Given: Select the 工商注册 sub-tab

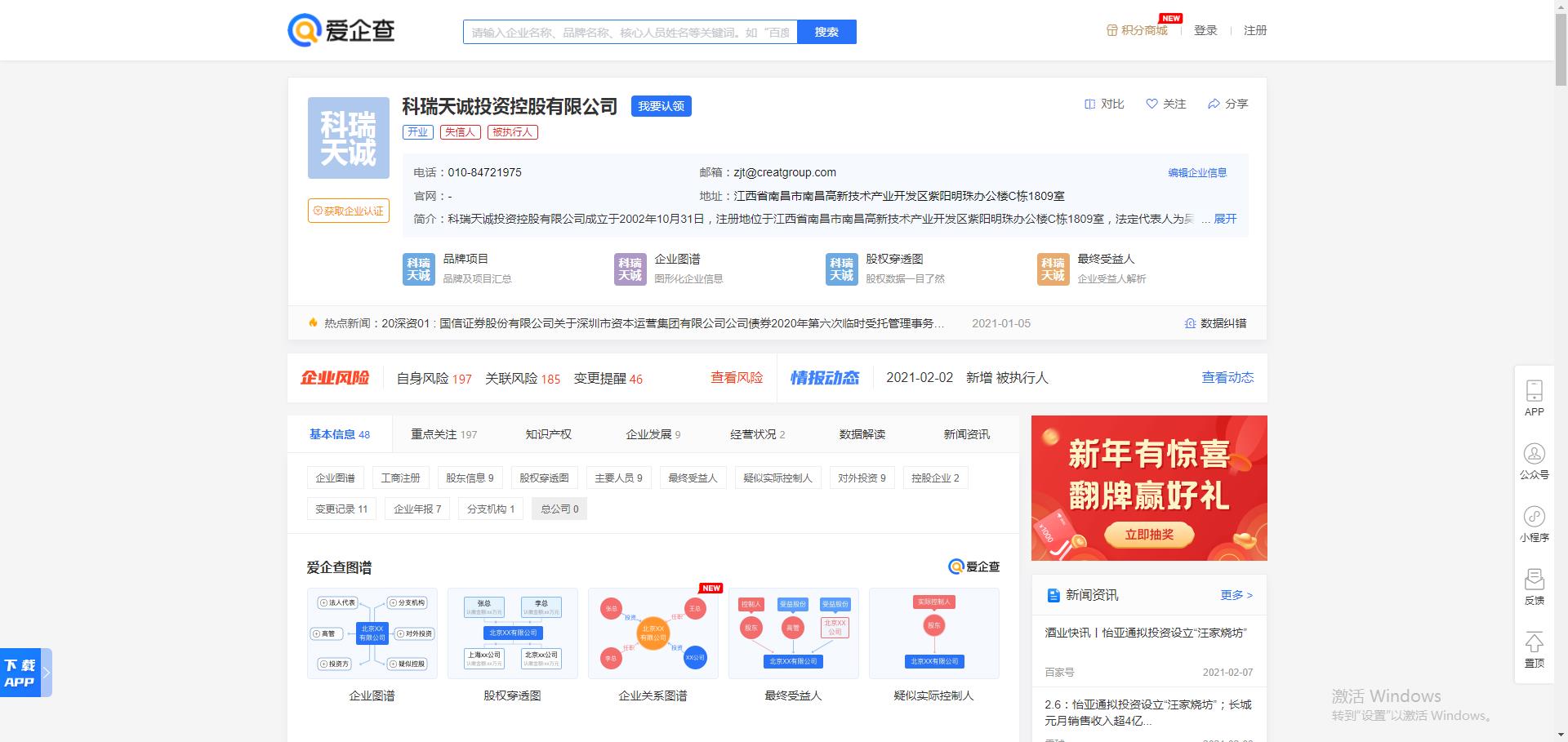Looking at the screenshot, I should click(400, 478).
